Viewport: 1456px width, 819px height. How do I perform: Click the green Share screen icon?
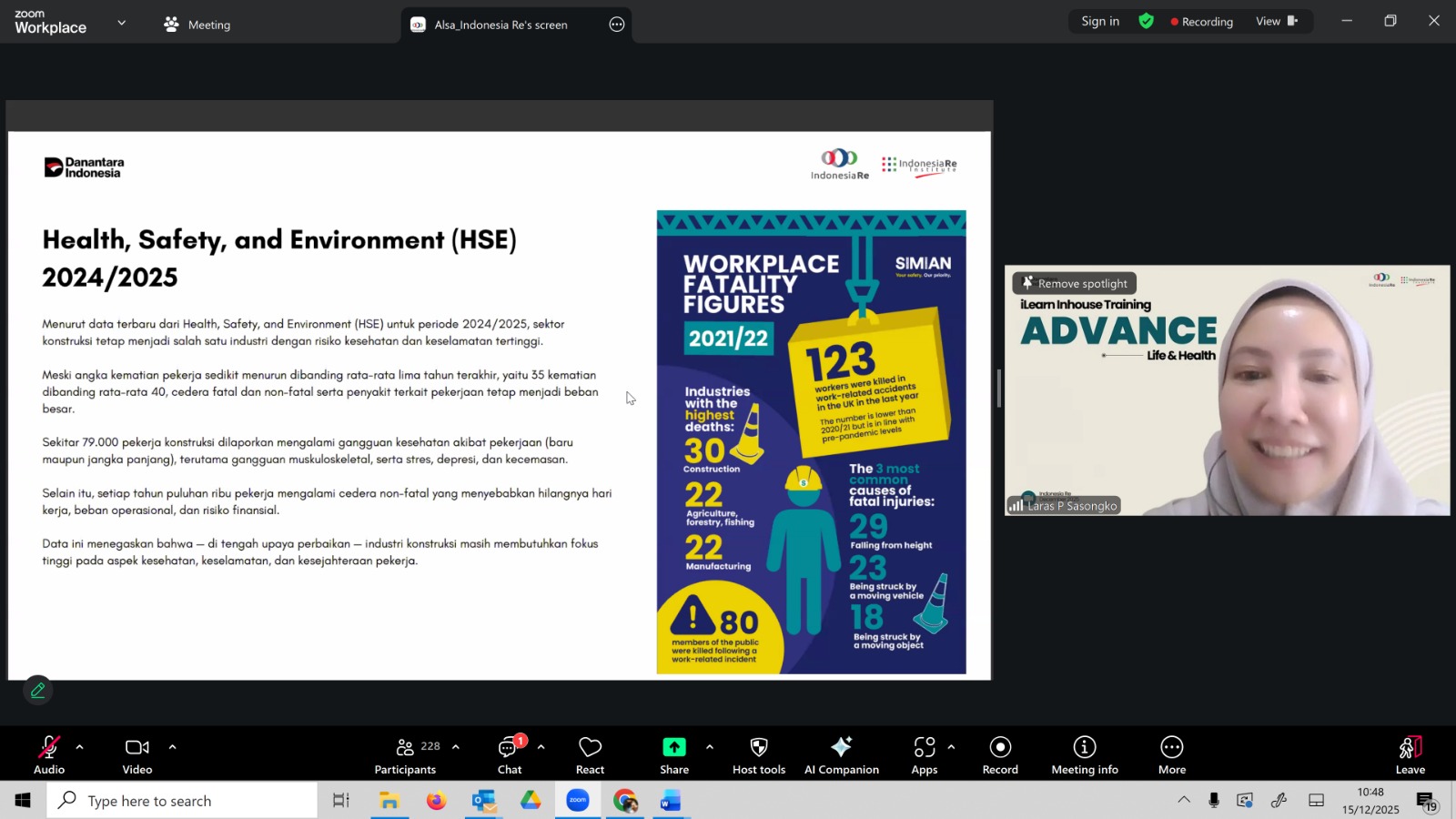pyautogui.click(x=673, y=747)
